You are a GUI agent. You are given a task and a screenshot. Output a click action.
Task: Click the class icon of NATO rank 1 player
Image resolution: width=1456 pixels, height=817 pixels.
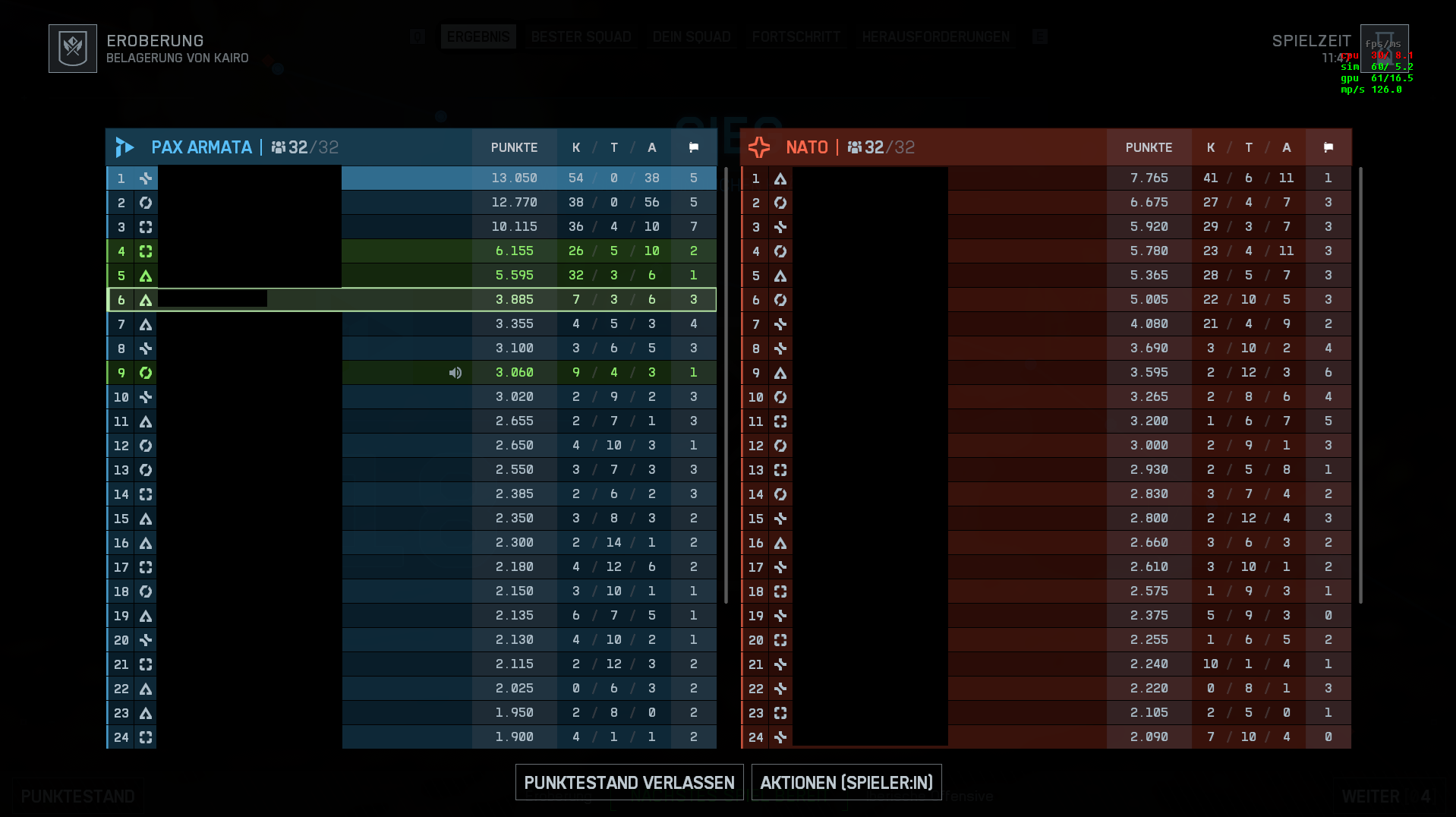(779, 178)
